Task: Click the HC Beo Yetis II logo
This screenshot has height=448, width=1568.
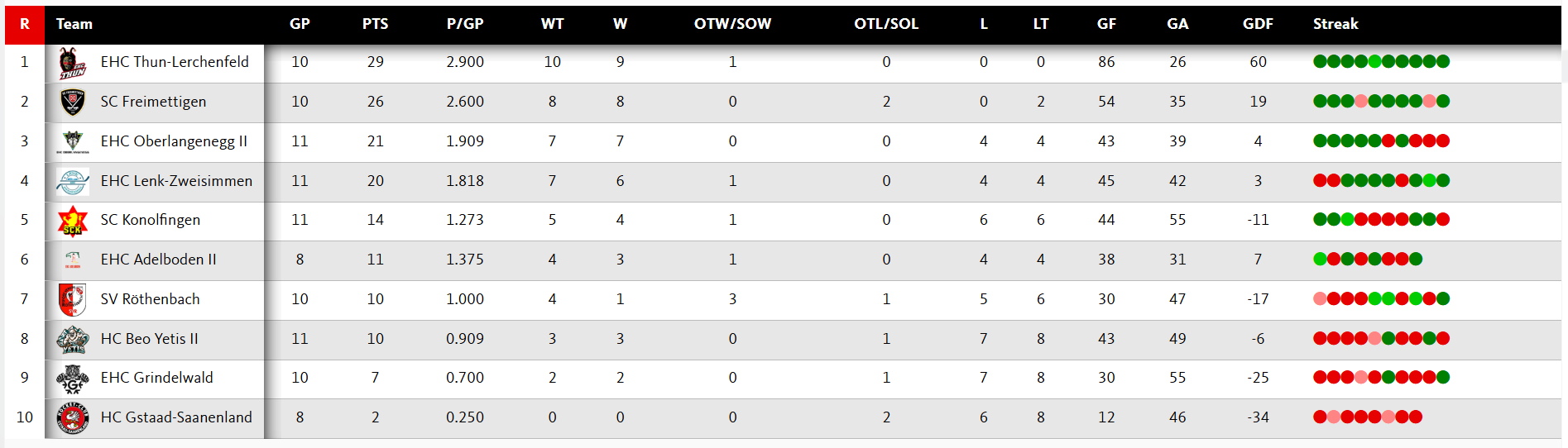Action: [x=73, y=339]
